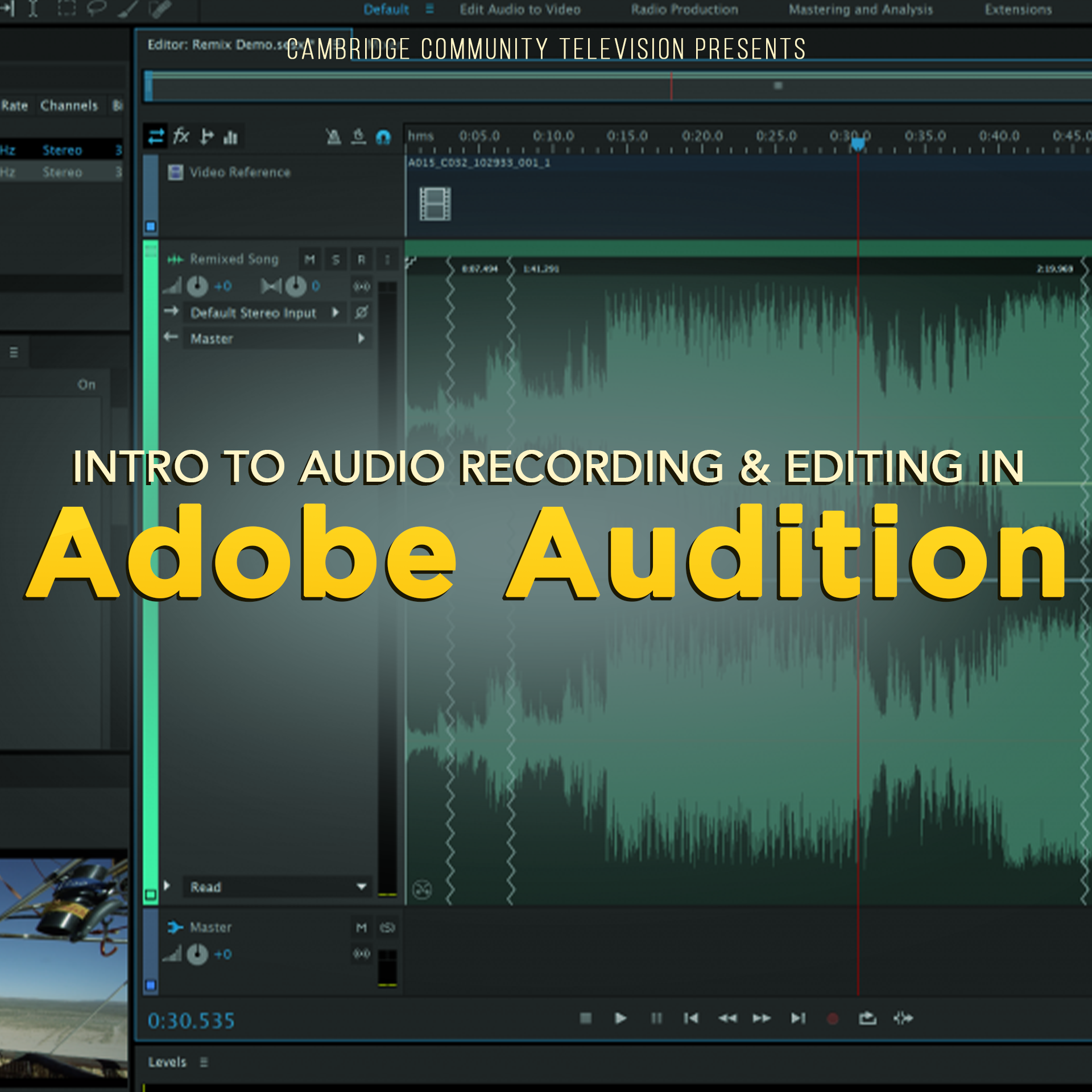Click the Rate column header
This screenshot has height=1092, width=1092.
pyautogui.click(x=15, y=105)
